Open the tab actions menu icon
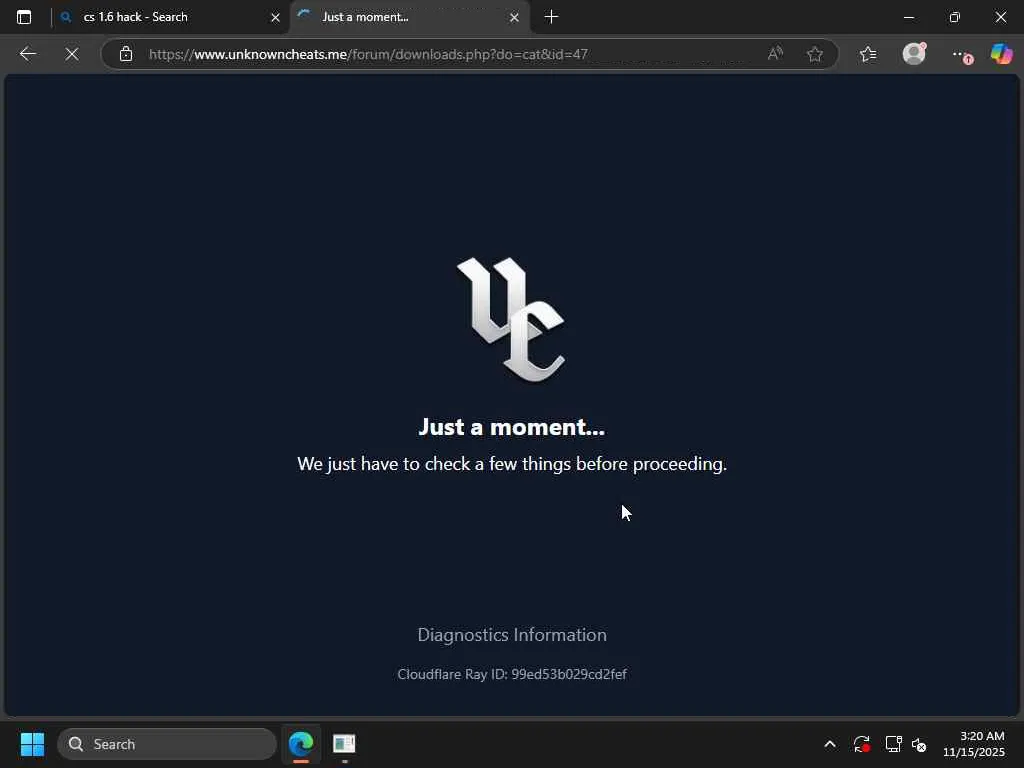This screenshot has width=1024, height=768. pyautogui.click(x=24, y=17)
